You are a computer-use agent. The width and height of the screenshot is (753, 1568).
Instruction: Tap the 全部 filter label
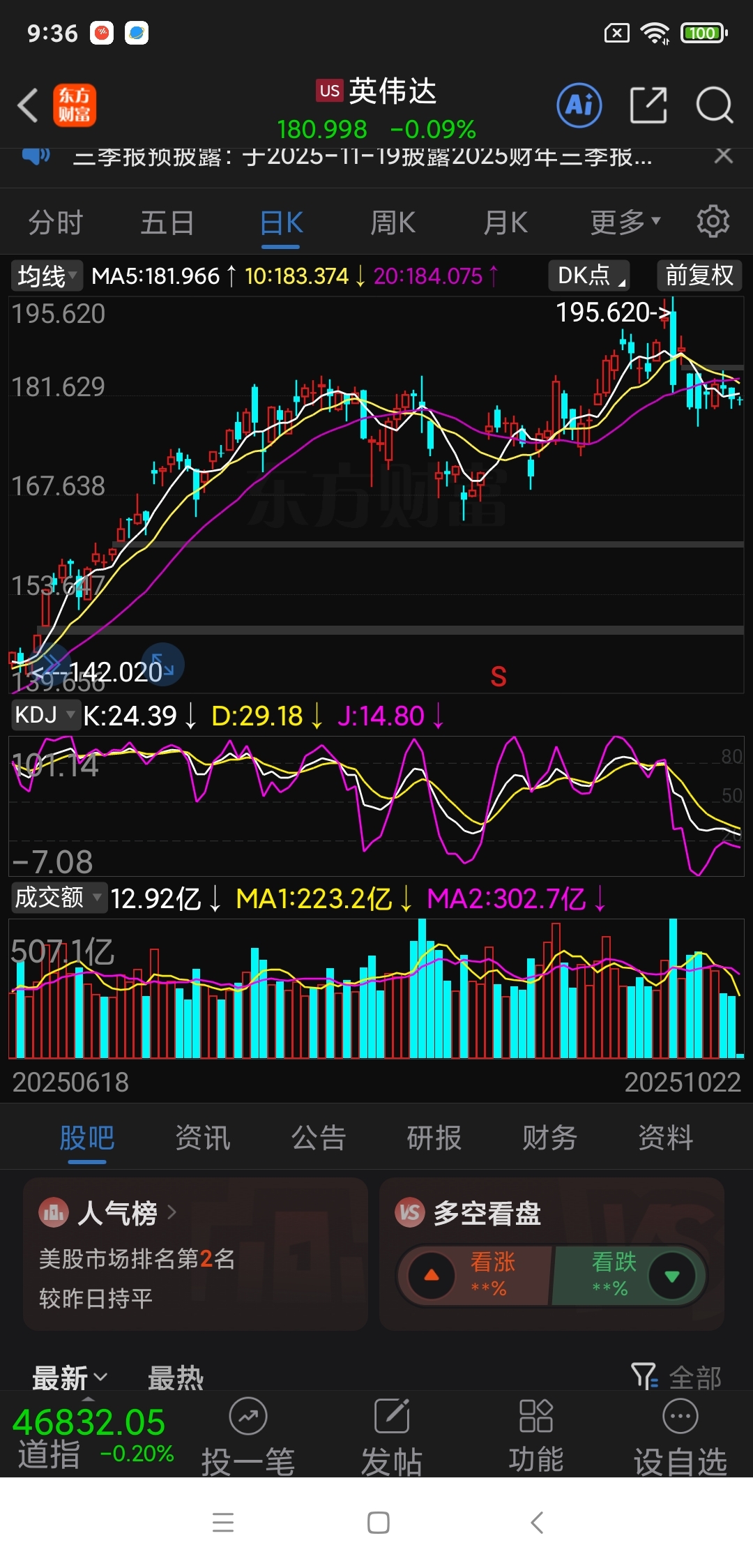[694, 1378]
